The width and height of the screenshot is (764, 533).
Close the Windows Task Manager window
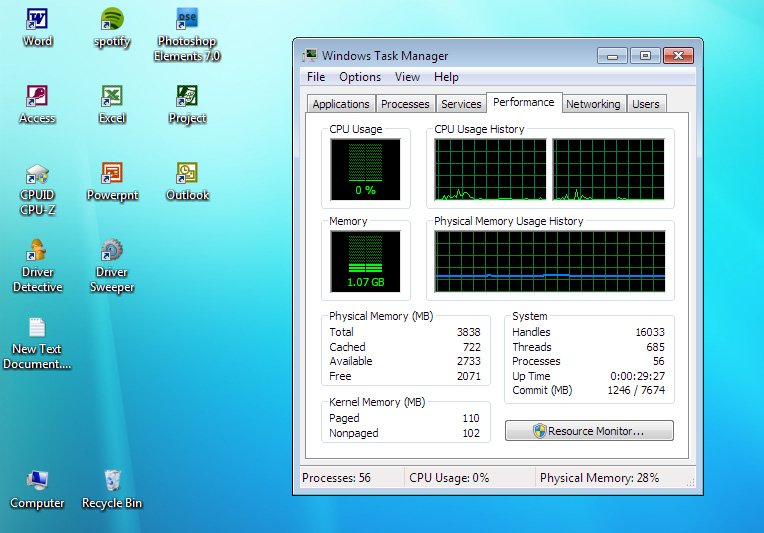point(678,56)
